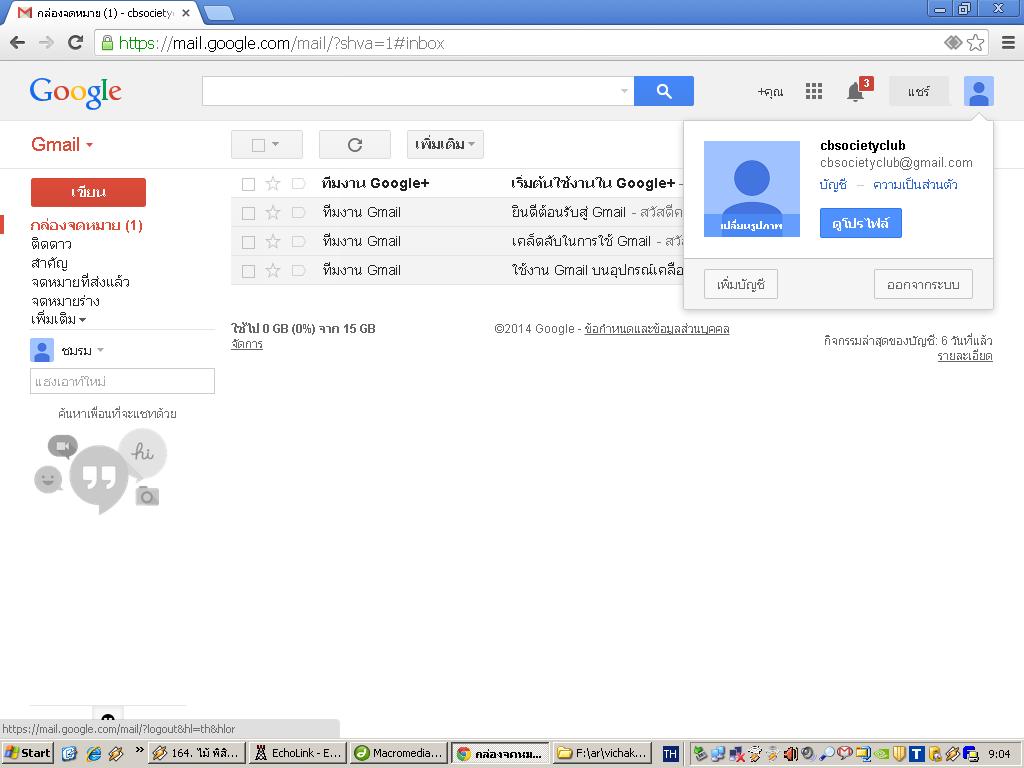Click ออกจากระบบ sign out button

coord(923,285)
